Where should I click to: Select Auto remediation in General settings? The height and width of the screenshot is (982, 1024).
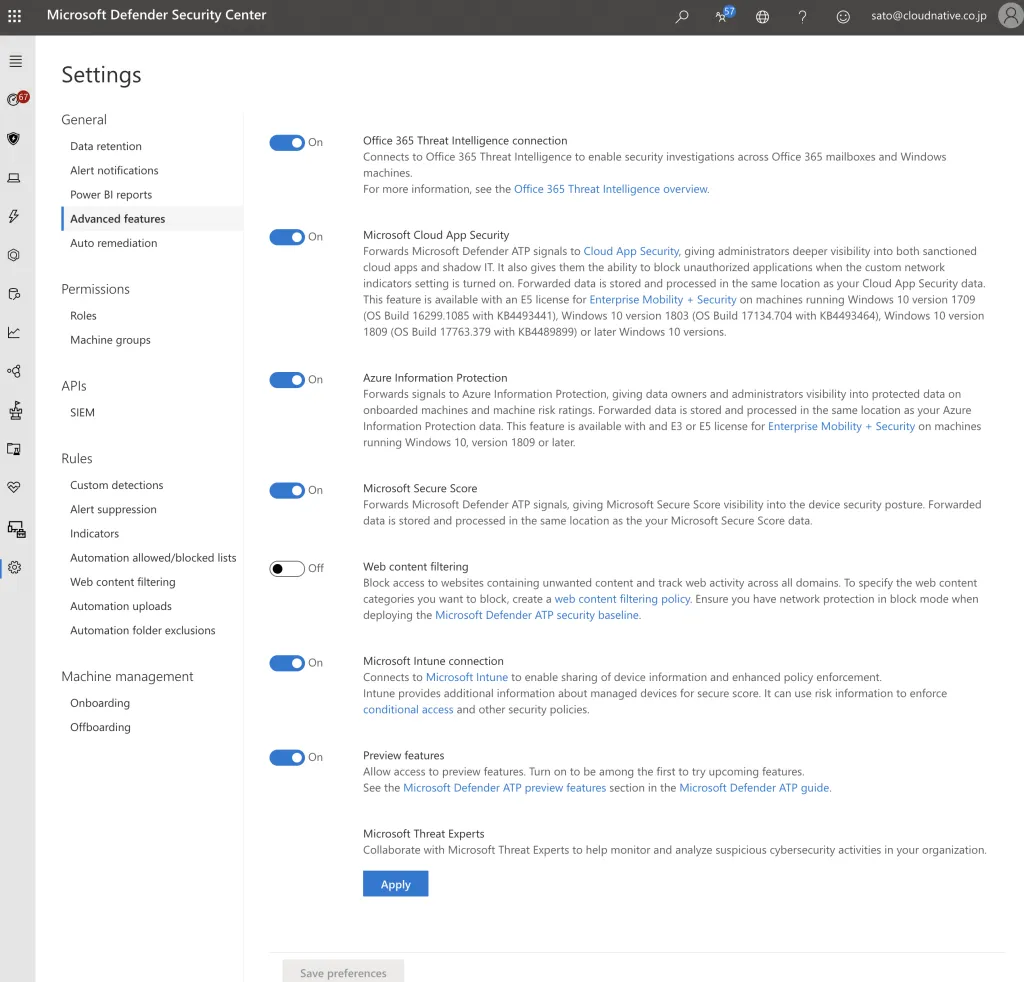(x=113, y=243)
